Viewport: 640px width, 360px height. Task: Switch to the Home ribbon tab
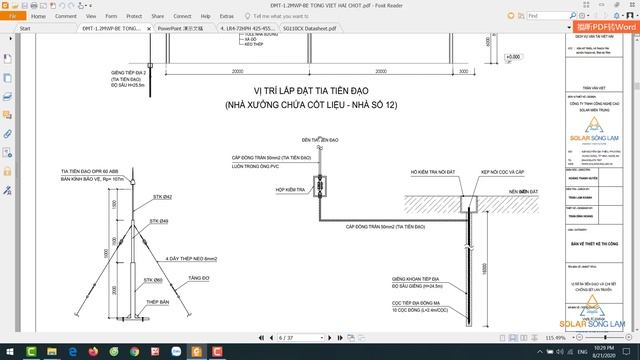pos(38,16)
